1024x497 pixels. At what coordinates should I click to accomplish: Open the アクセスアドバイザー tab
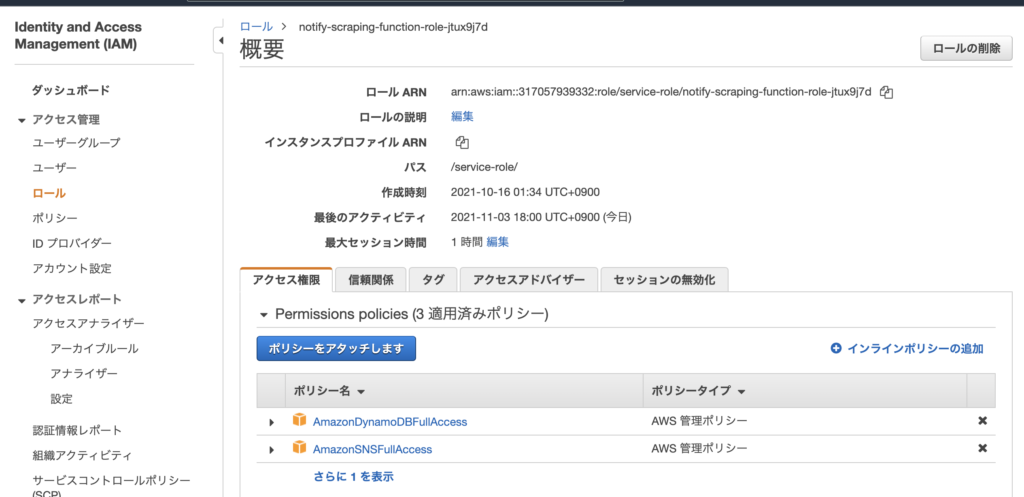tap(529, 280)
